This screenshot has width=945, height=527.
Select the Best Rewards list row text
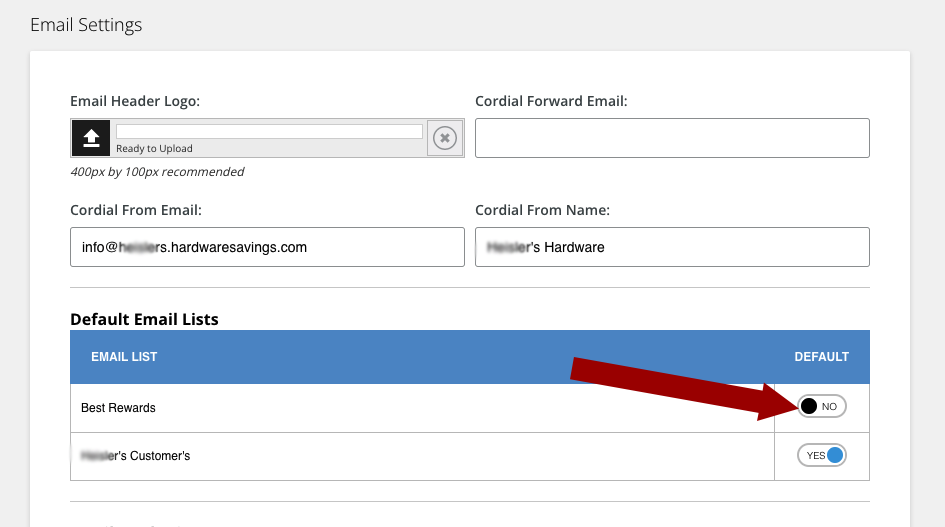[x=118, y=408]
